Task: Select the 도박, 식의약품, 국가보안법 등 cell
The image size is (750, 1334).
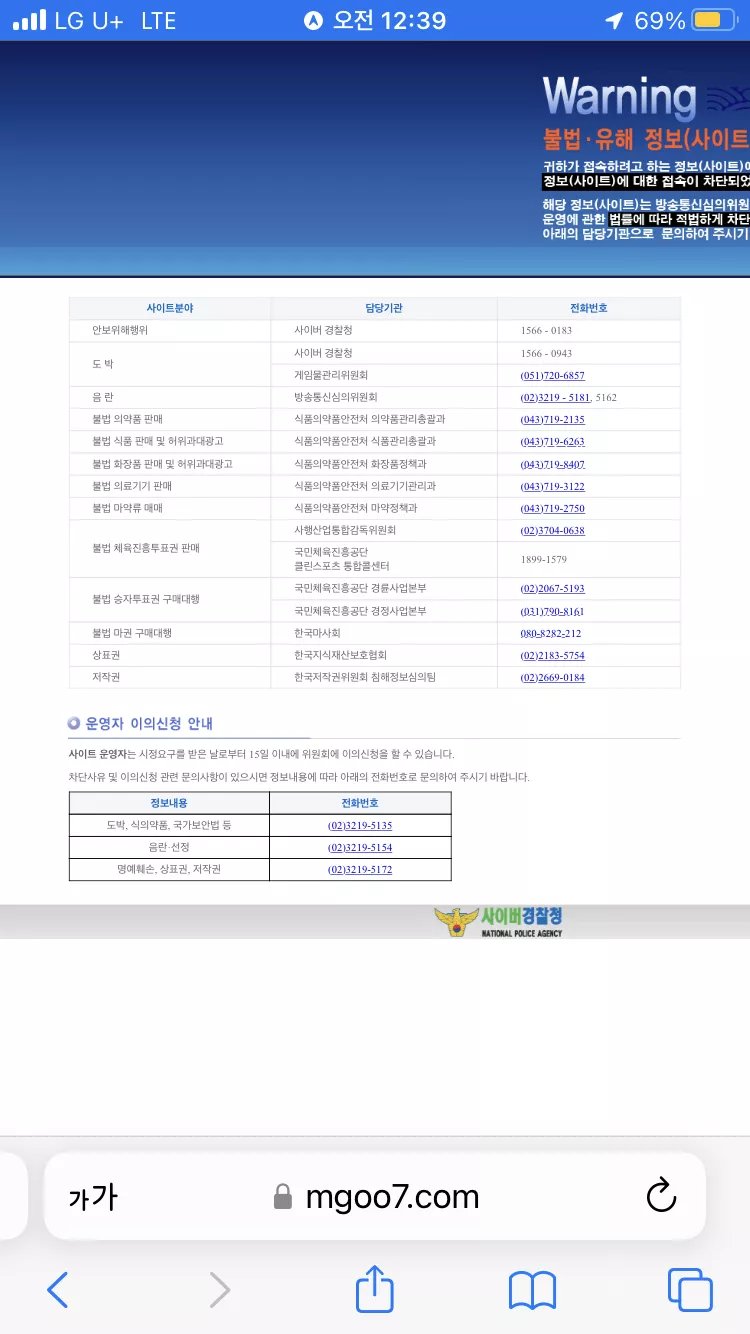Action: (169, 825)
